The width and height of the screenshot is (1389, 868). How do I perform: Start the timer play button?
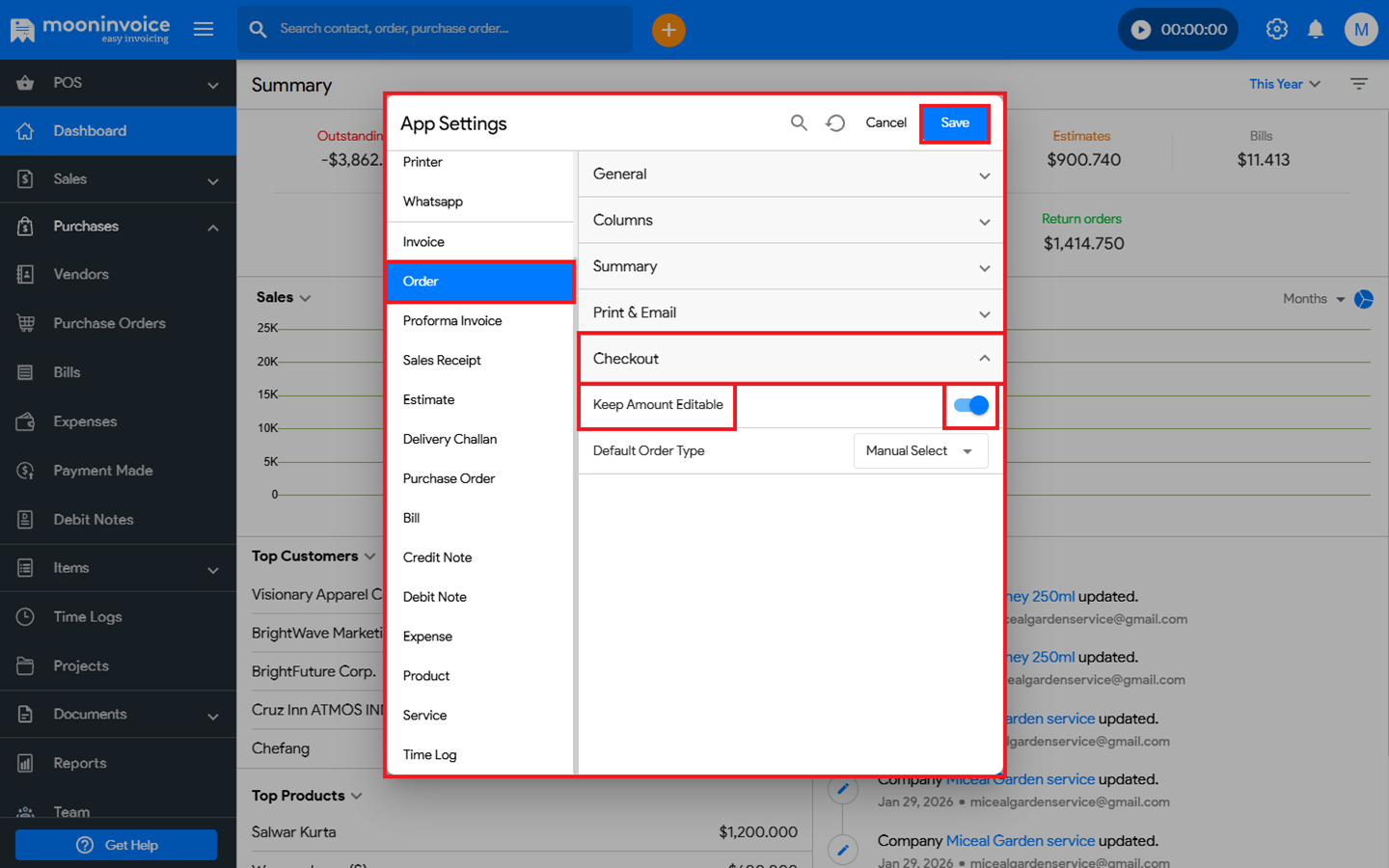click(1141, 30)
